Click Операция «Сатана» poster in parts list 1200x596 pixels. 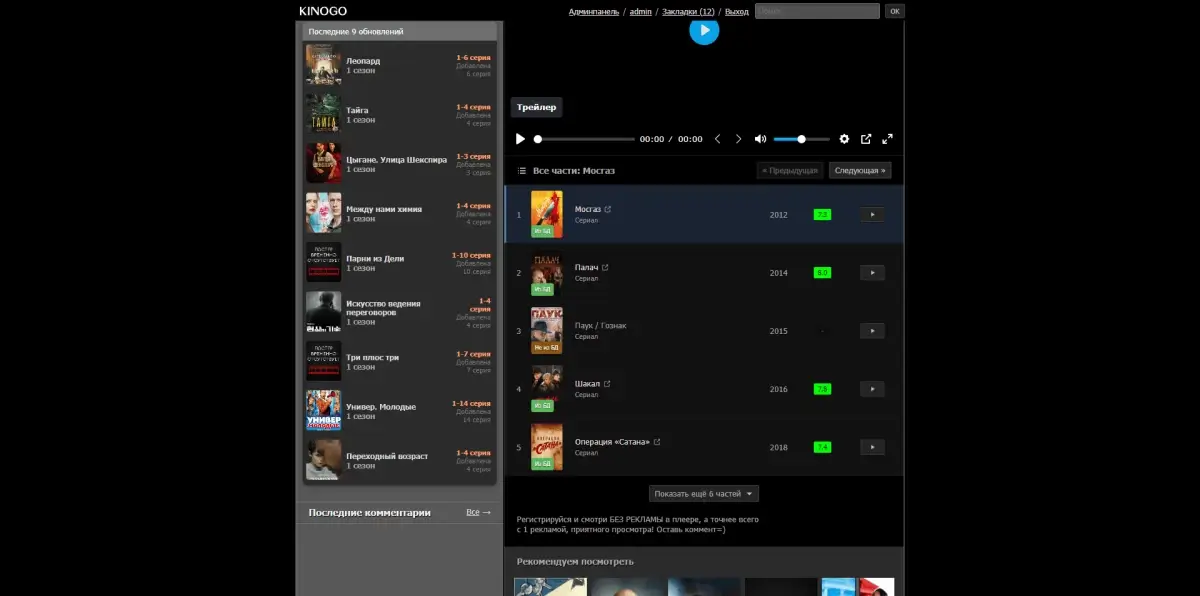(x=547, y=446)
